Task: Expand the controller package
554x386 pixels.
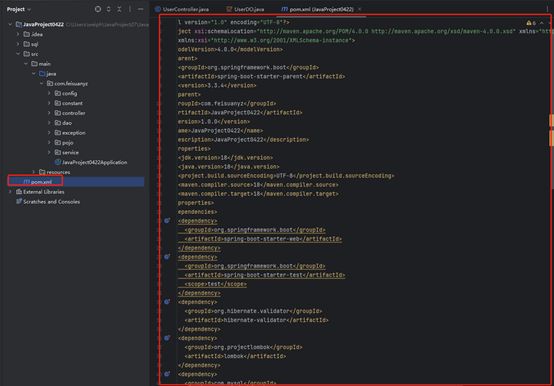Action: coord(49,113)
